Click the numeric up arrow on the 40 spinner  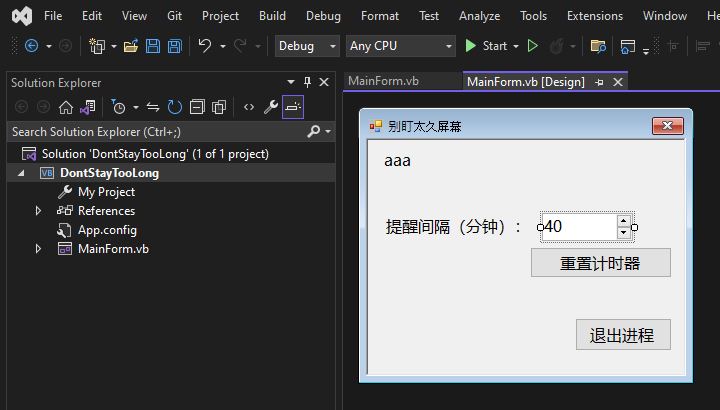(624, 221)
